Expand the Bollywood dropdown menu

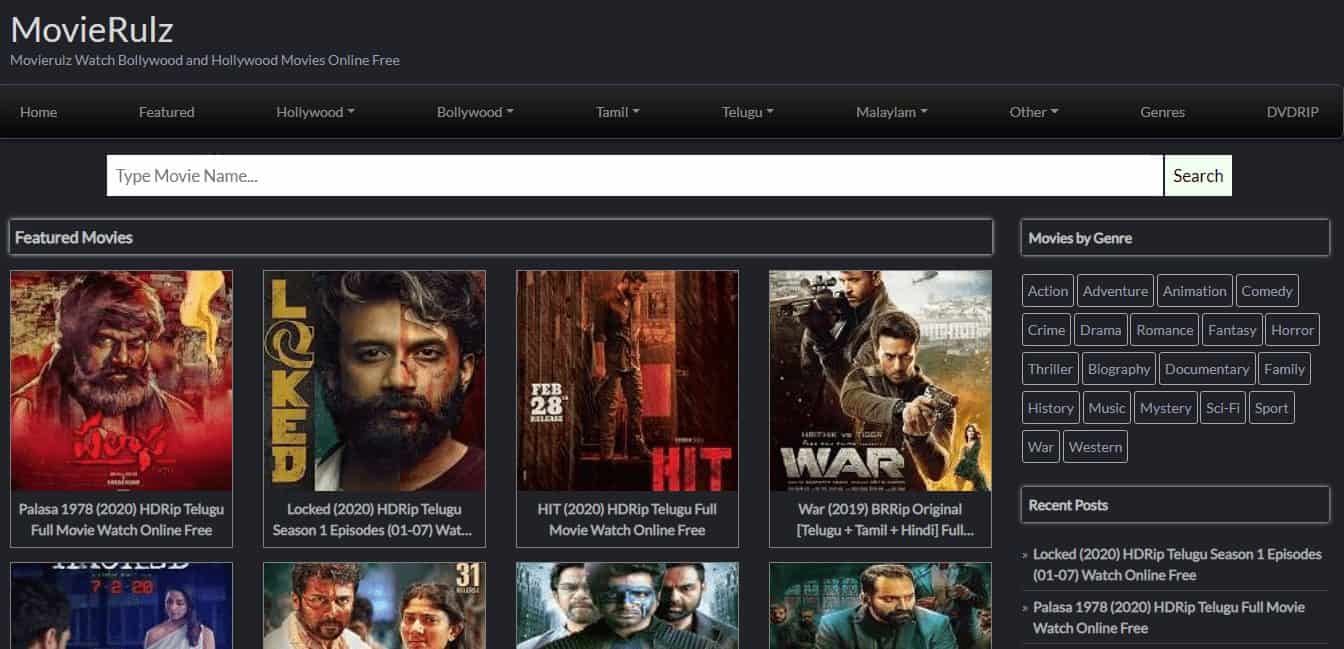475,112
